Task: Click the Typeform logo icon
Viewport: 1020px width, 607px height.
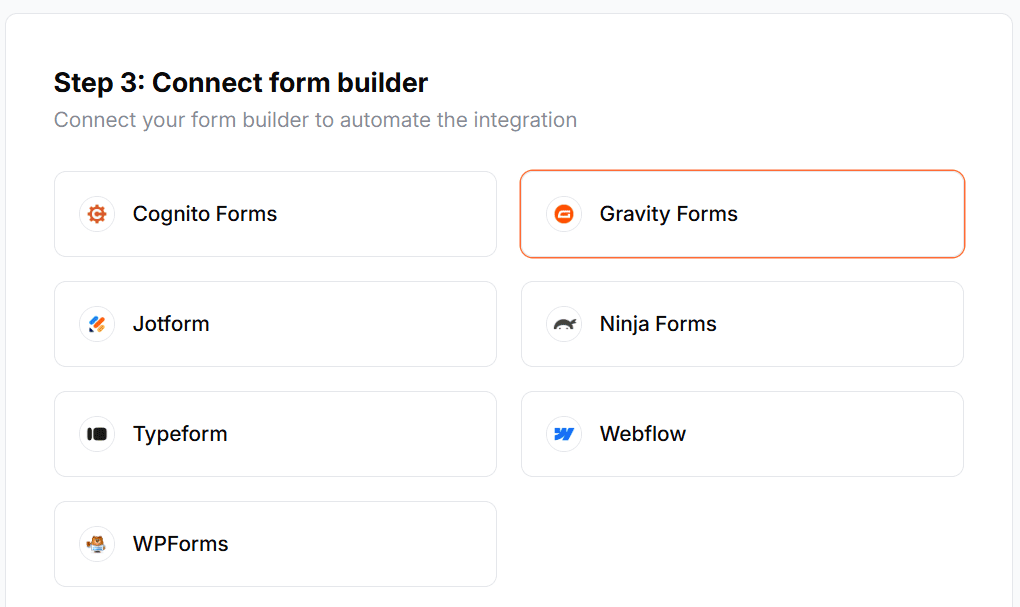Action: pyautogui.click(x=96, y=433)
